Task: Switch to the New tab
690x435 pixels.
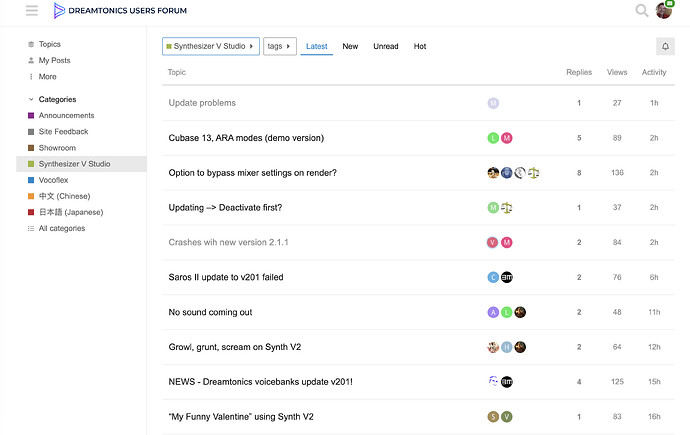Action: pyautogui.click(x=350, y=46)
